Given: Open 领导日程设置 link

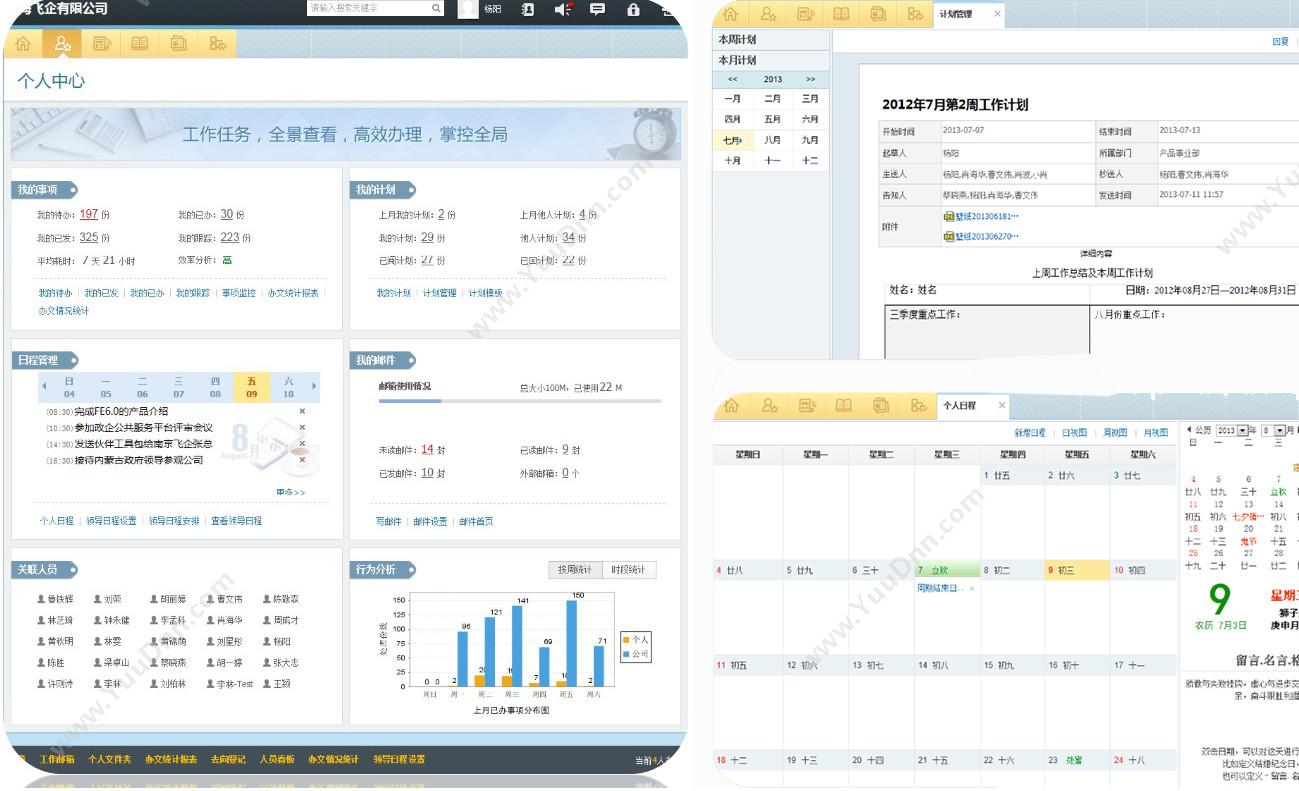Looking at the screenshot, I should [111, 521].
